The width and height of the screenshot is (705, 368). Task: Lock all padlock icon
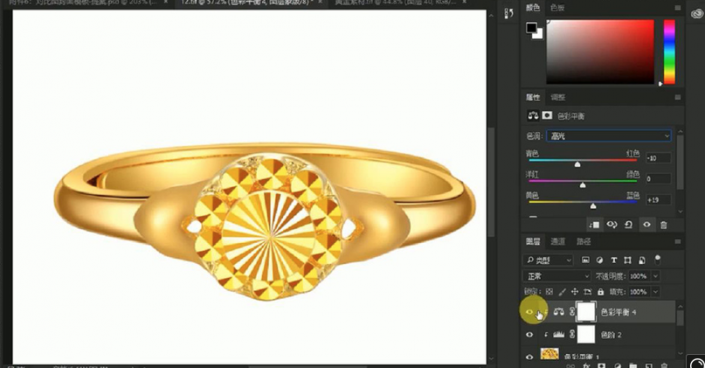click(601, 292)
